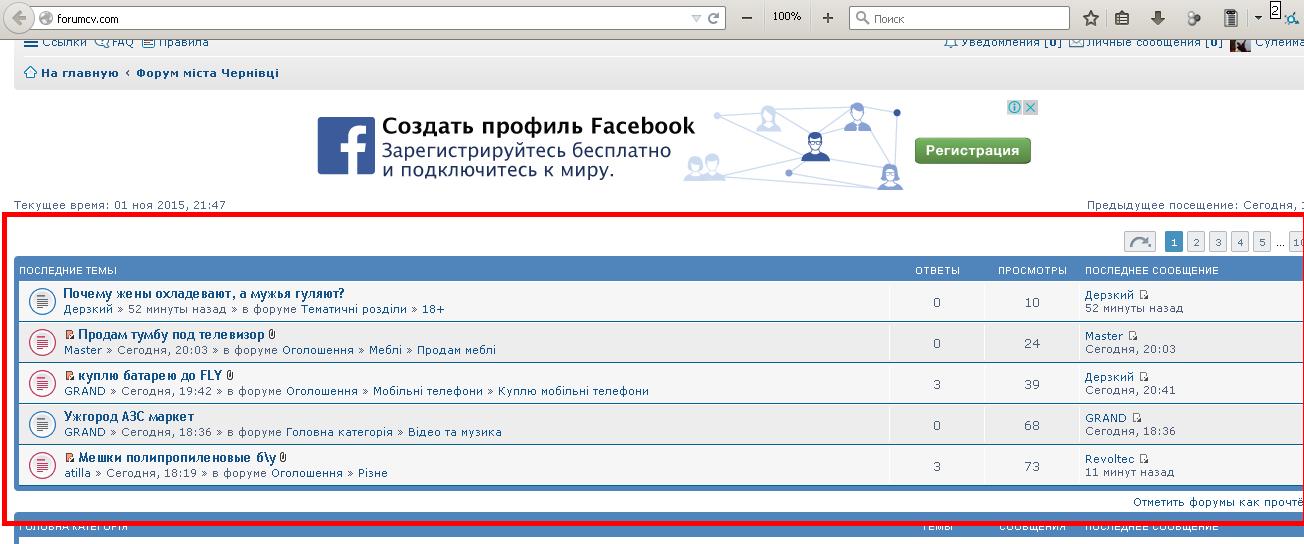The height and width of the screenshot is (544, 1304).
Task: Click the Facebook 'Регистрация' green button
Action: click(x=971, y=151)
